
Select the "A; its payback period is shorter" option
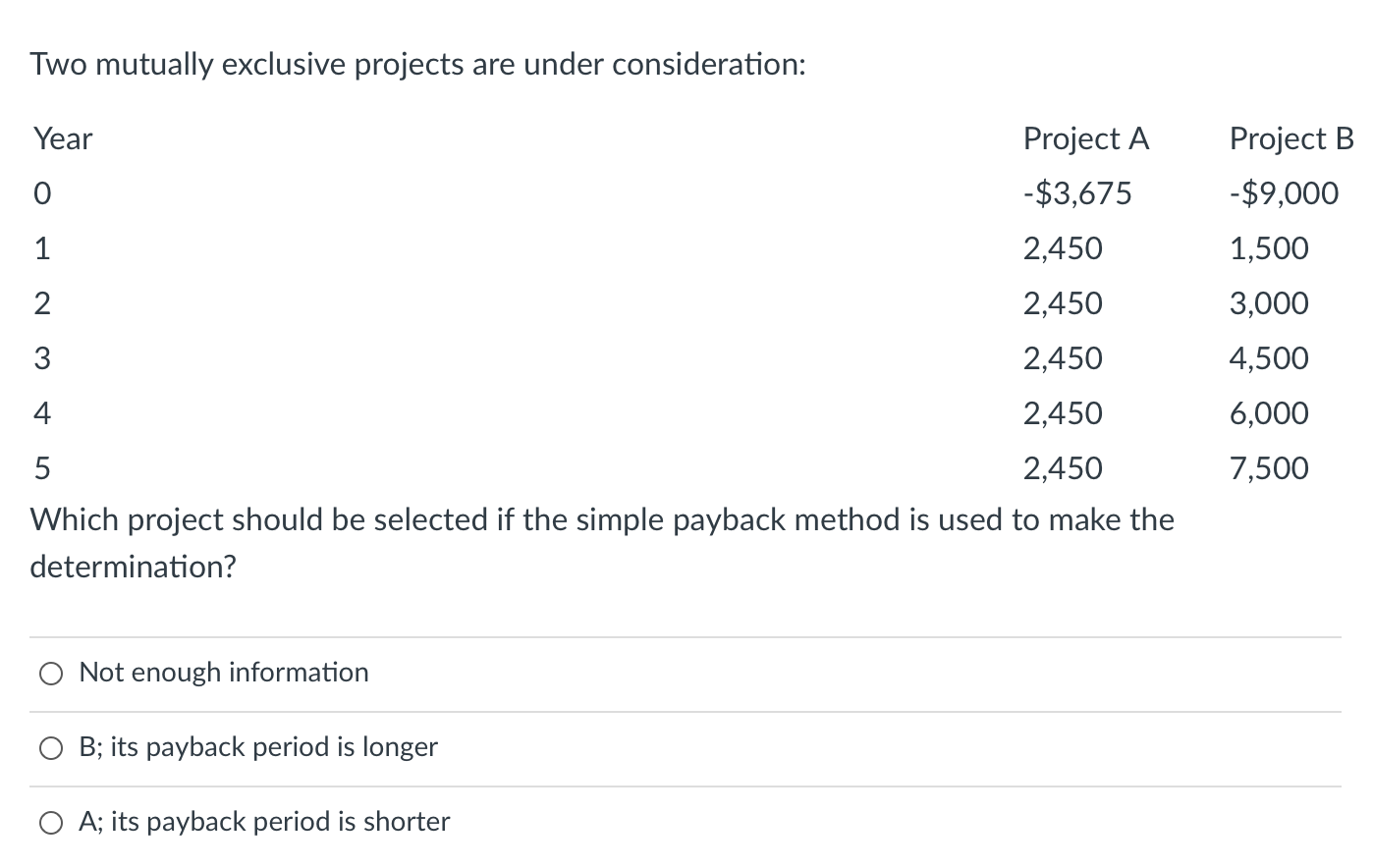[x=50, y=823]
